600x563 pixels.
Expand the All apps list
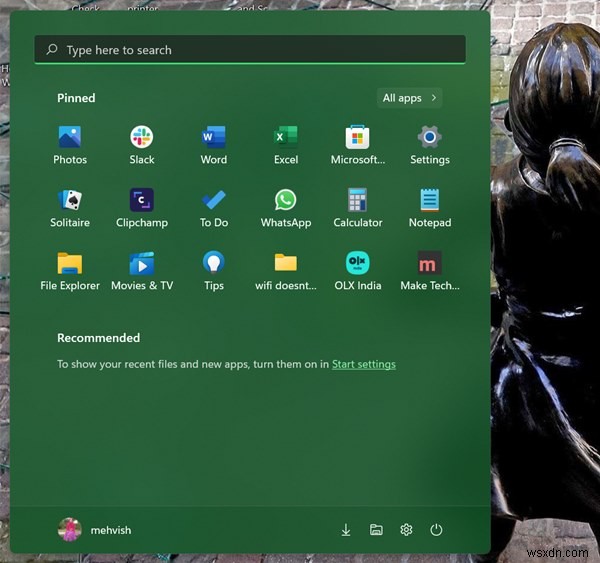[409, 98]
